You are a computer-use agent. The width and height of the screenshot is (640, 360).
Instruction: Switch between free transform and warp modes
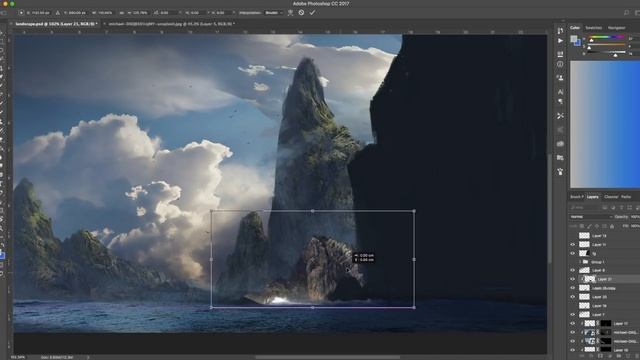290,13
